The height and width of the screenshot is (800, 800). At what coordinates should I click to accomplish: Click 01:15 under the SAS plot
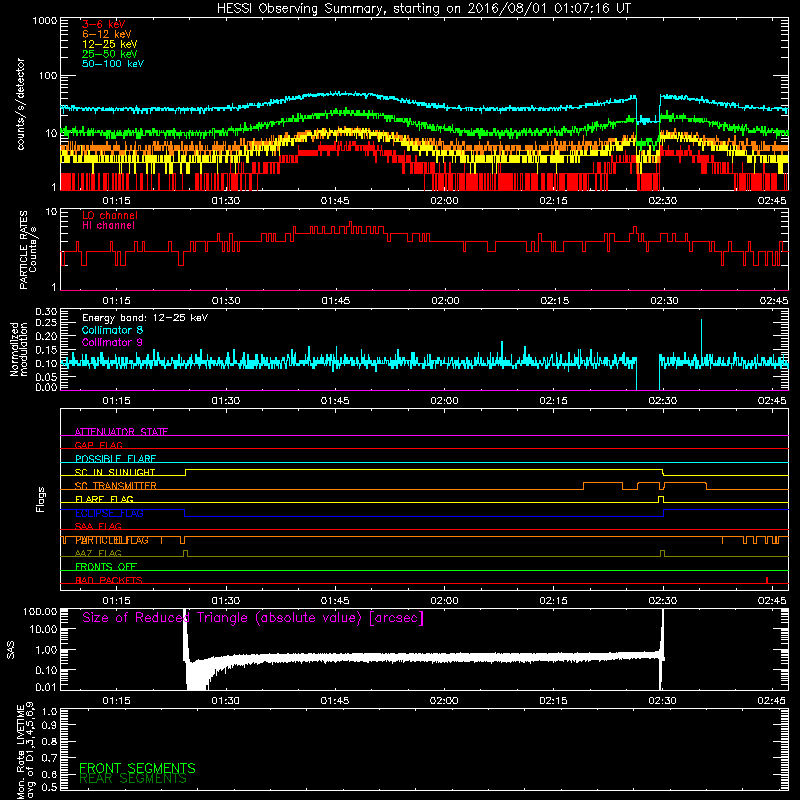[x=116, y=701]
